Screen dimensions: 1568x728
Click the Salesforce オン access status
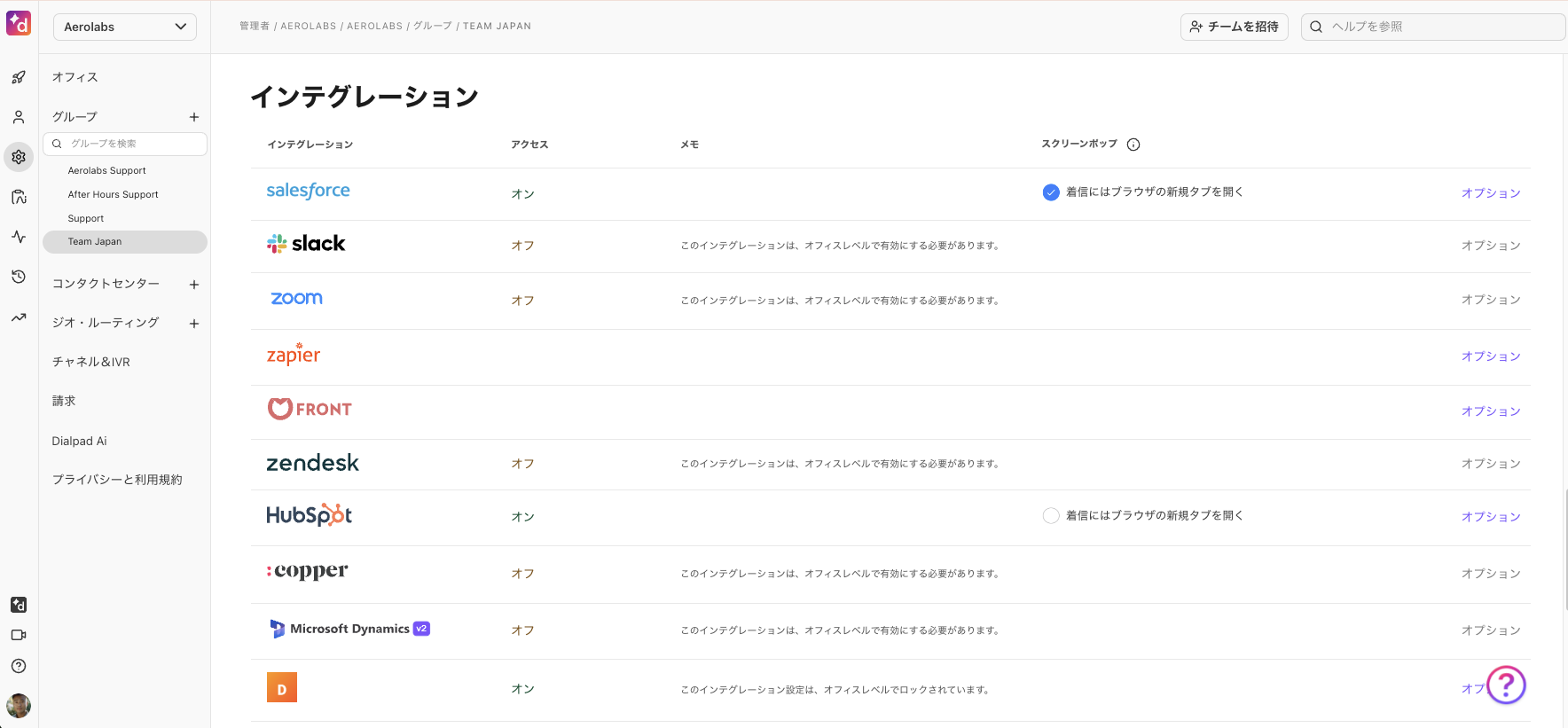coord(522,194)
